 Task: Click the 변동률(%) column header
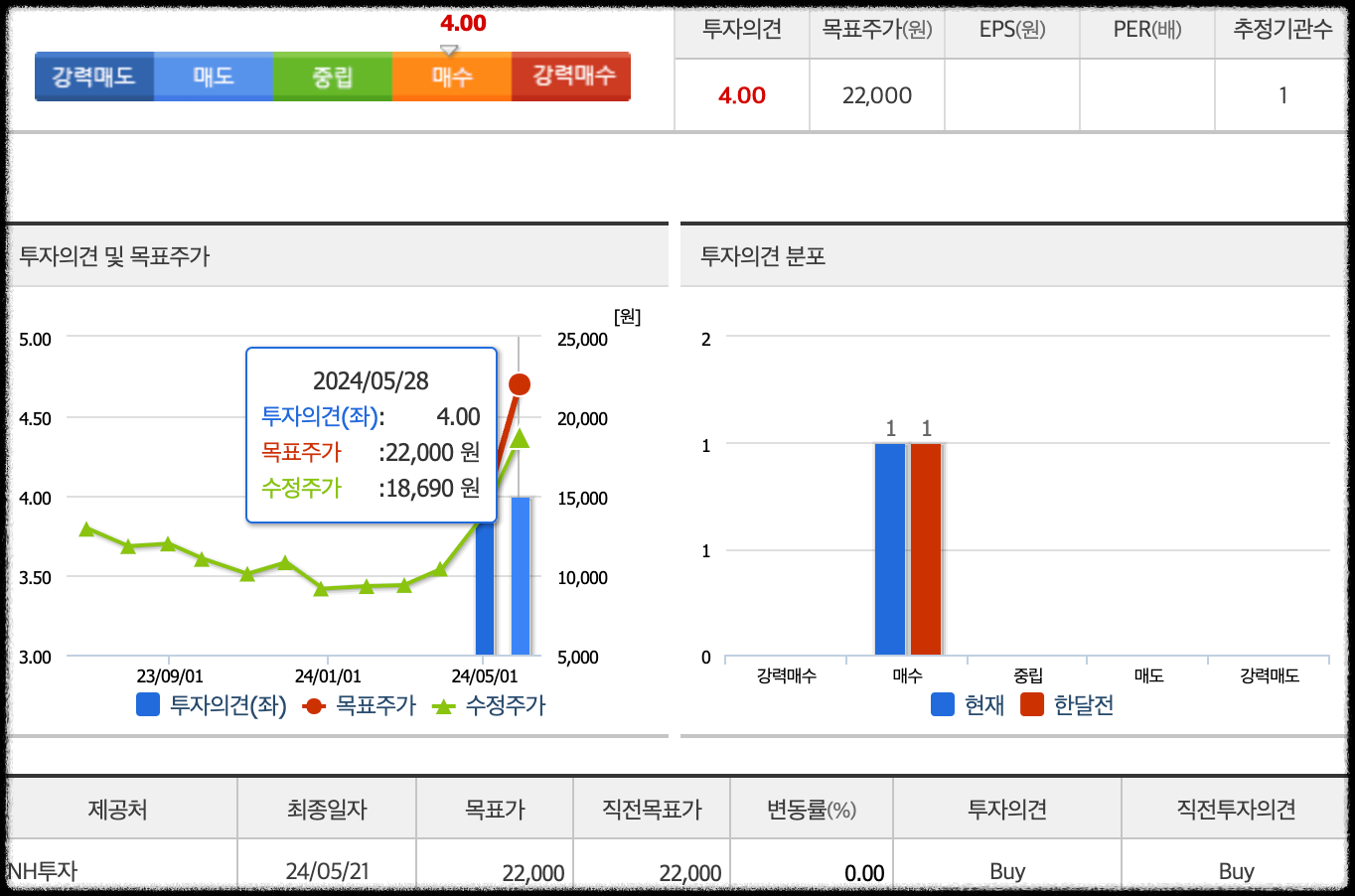(x=812, y=810)
